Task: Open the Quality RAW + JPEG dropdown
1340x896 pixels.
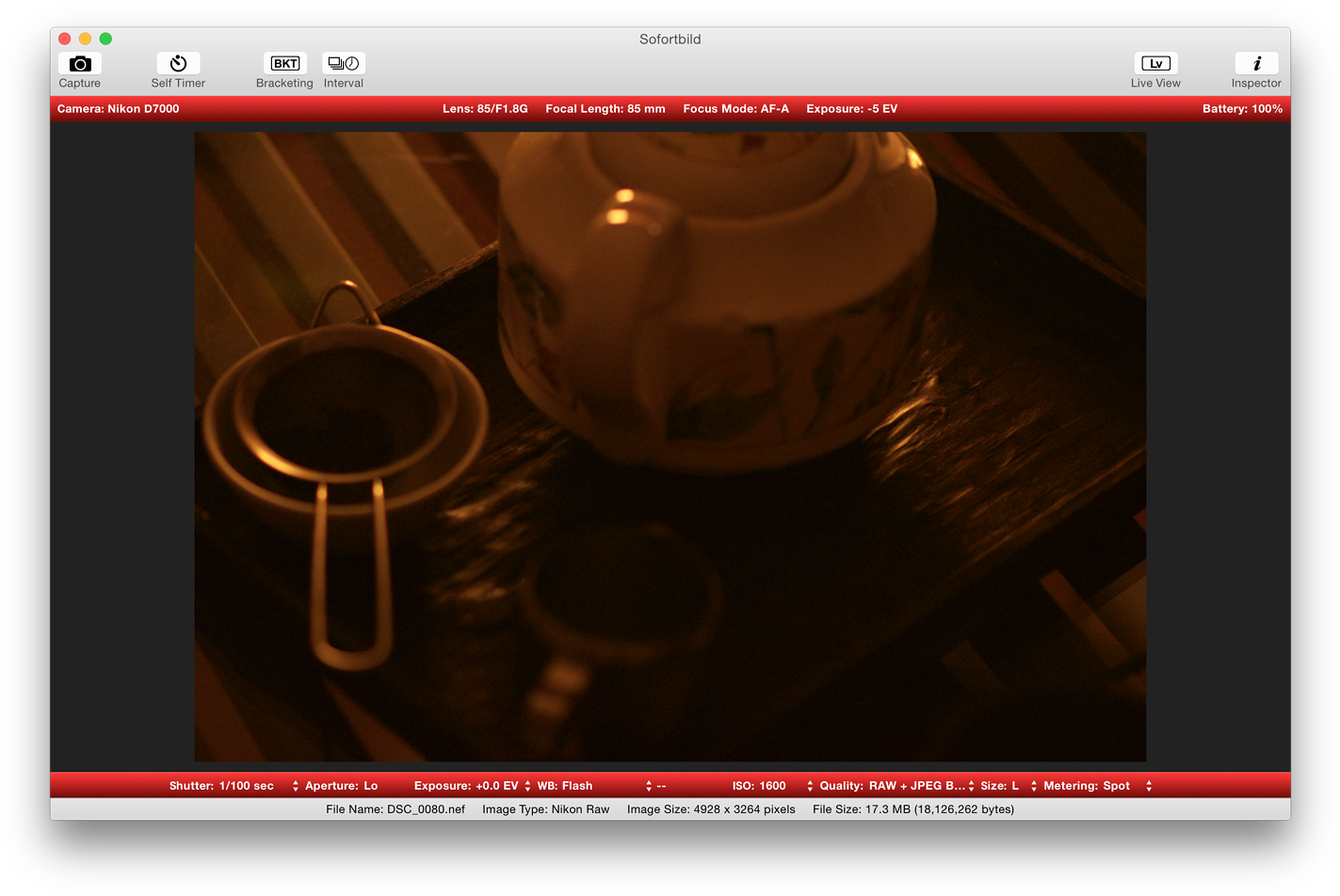Action: (x=971, y=785)
